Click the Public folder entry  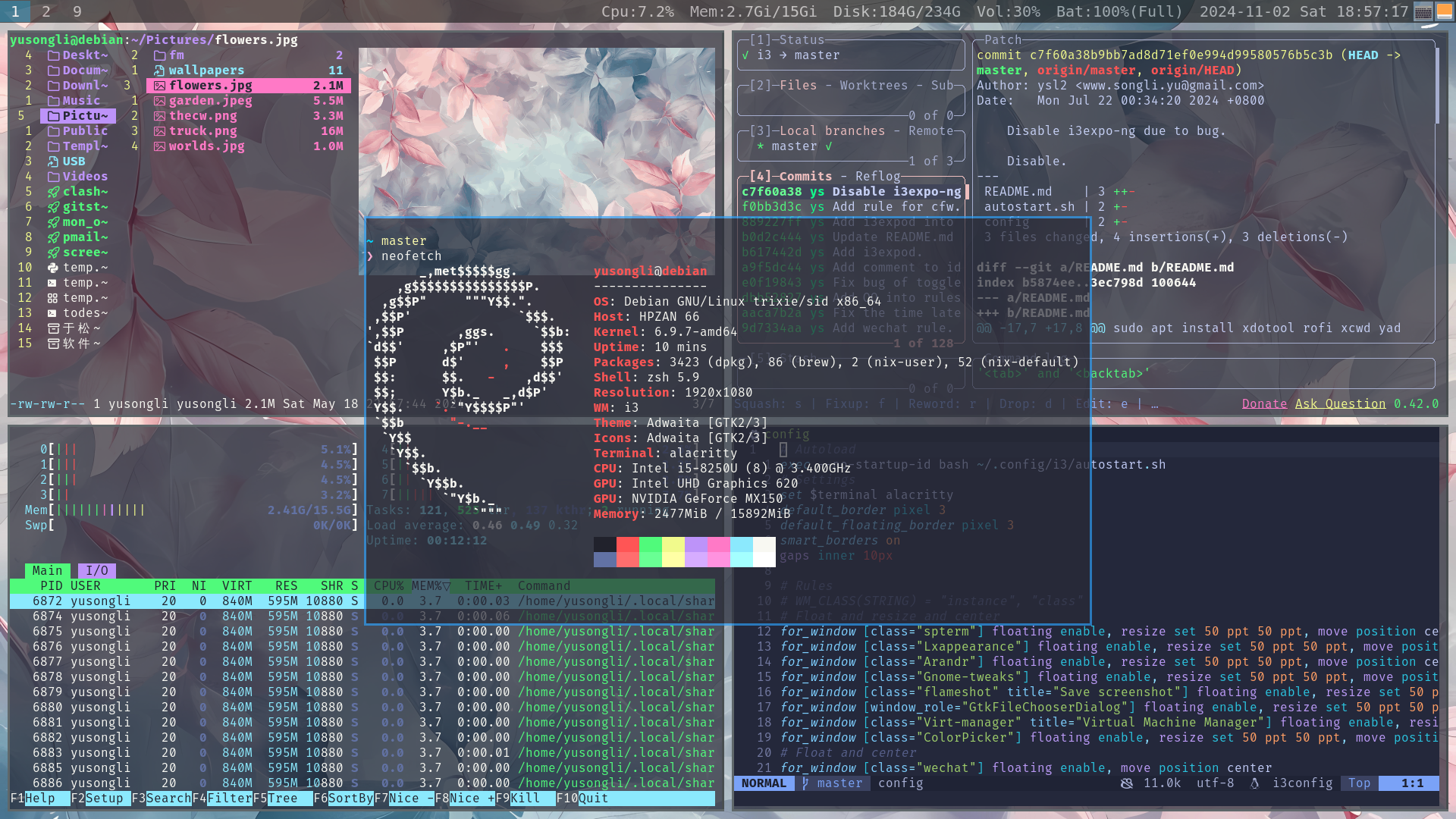tap(77, 131)
